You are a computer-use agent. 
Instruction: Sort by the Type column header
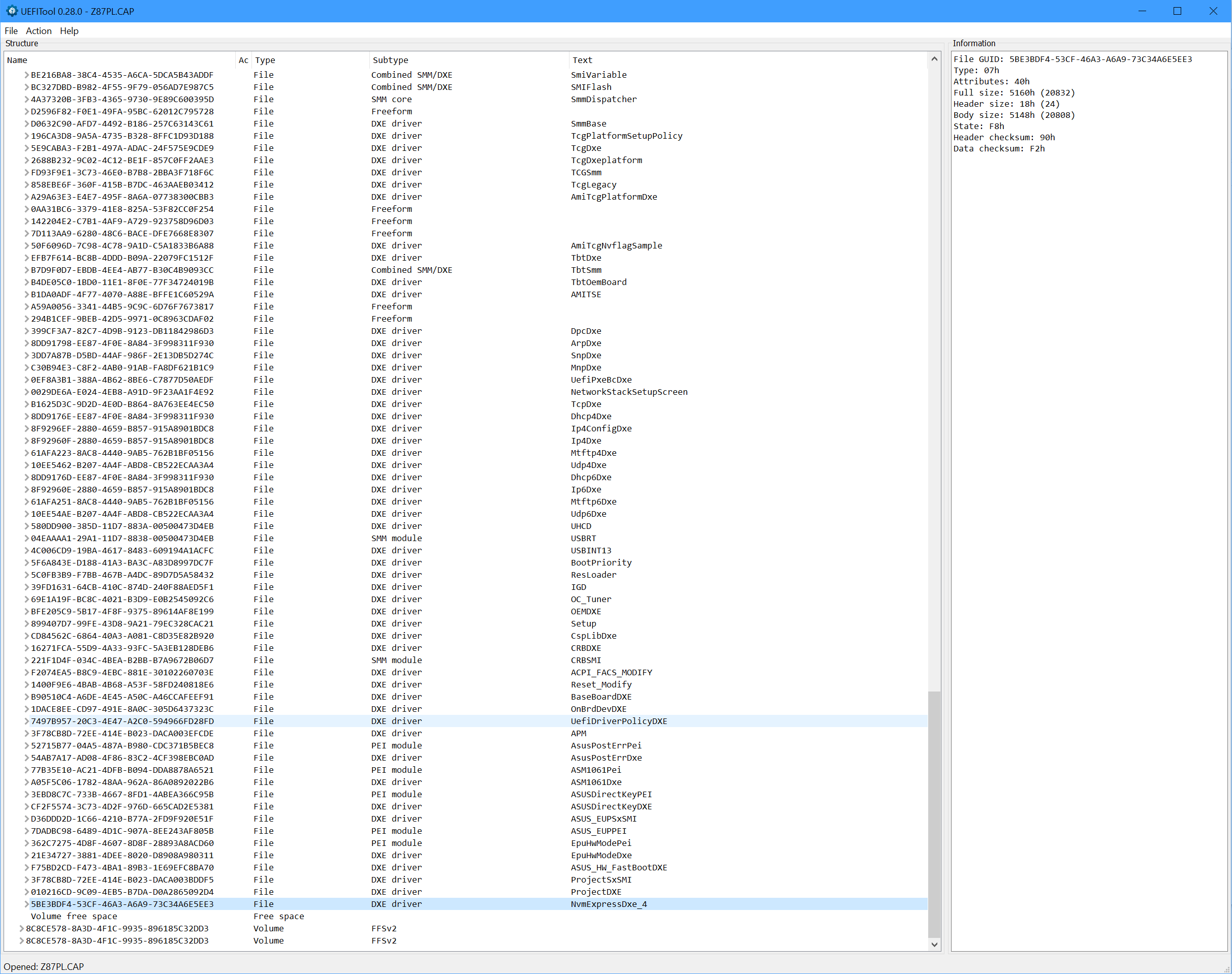[311, 60]
